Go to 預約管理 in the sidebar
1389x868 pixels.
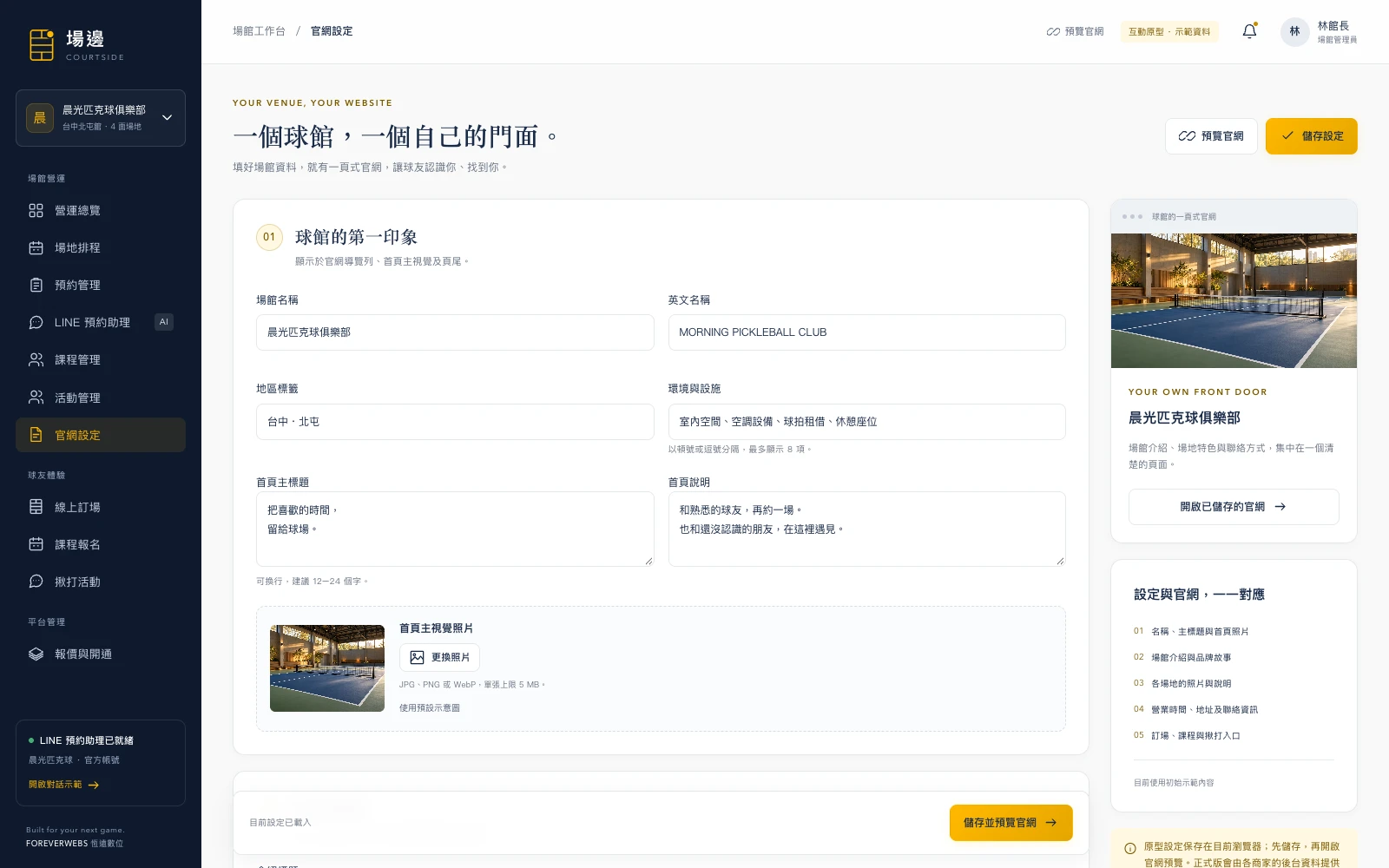(101, 285)
